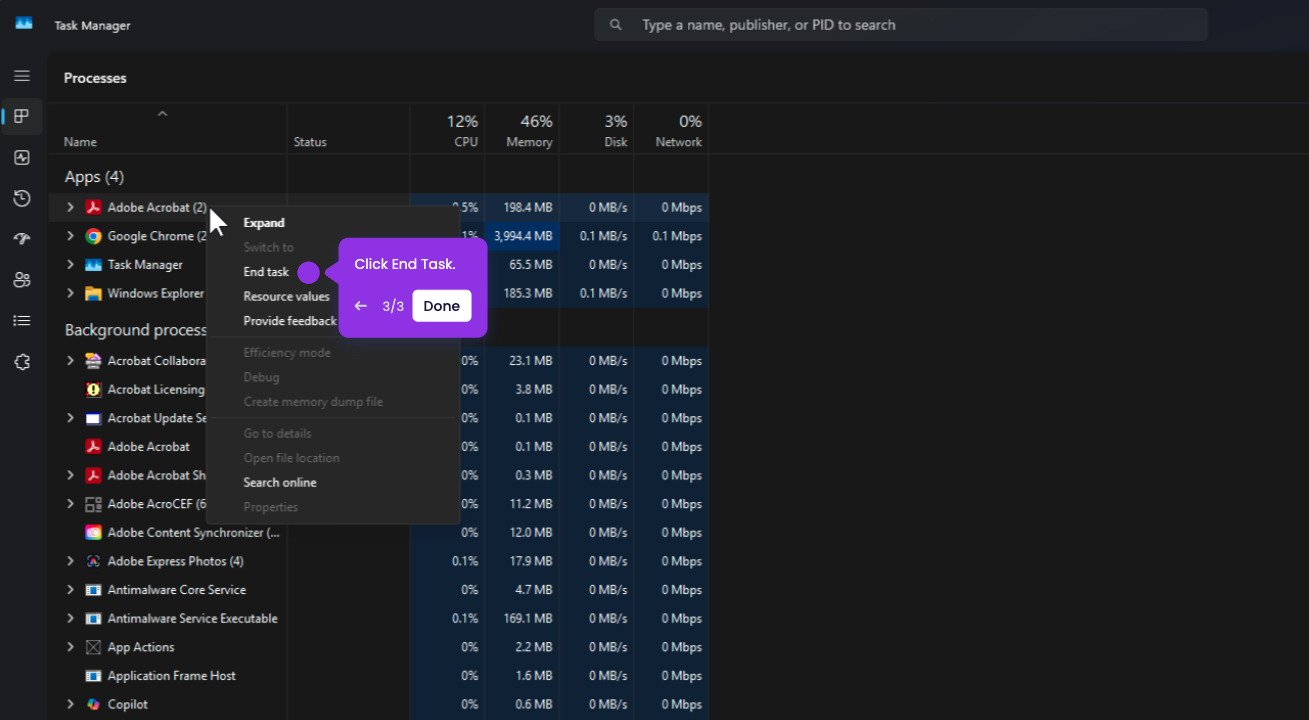Click the Copilot process icon

(x=93, y=705)
